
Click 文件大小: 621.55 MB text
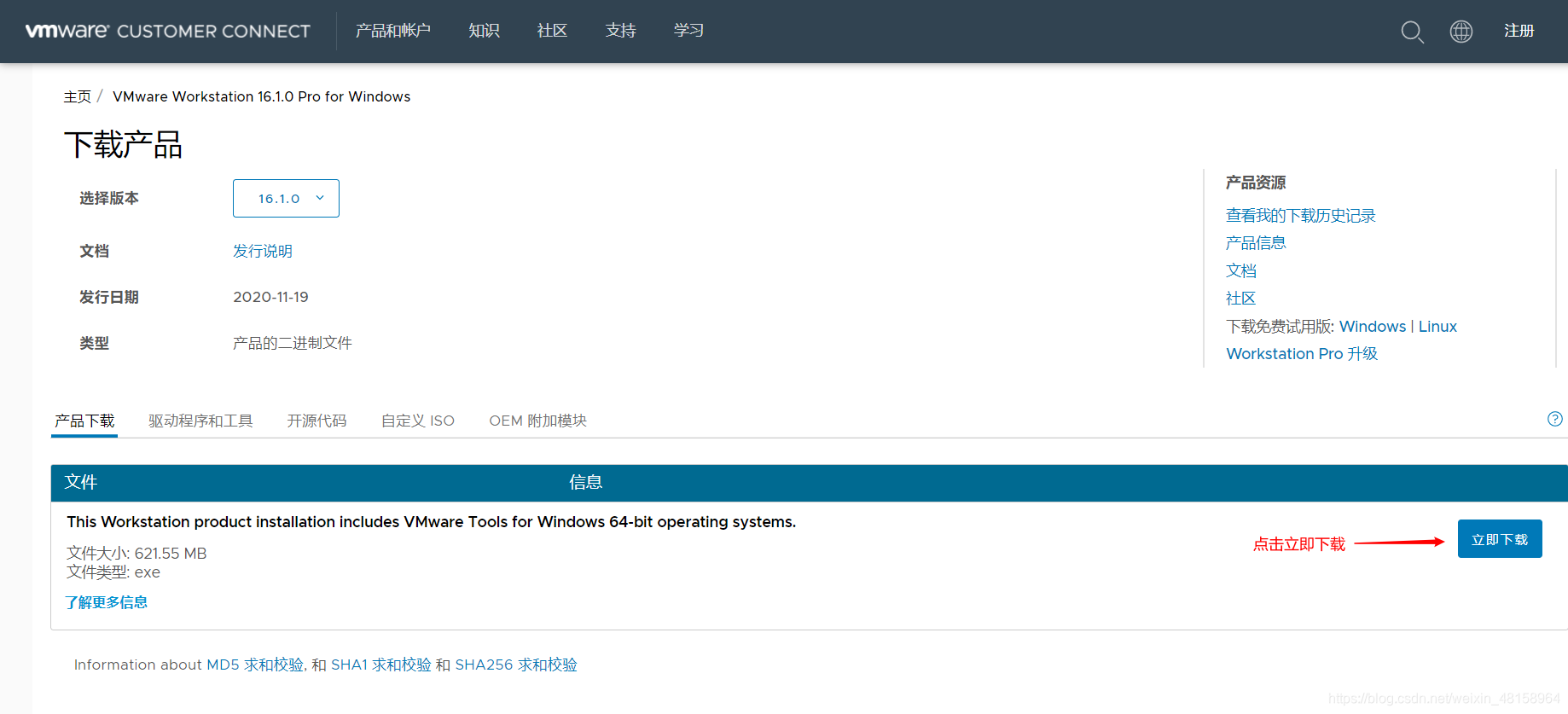click(136, 553)
